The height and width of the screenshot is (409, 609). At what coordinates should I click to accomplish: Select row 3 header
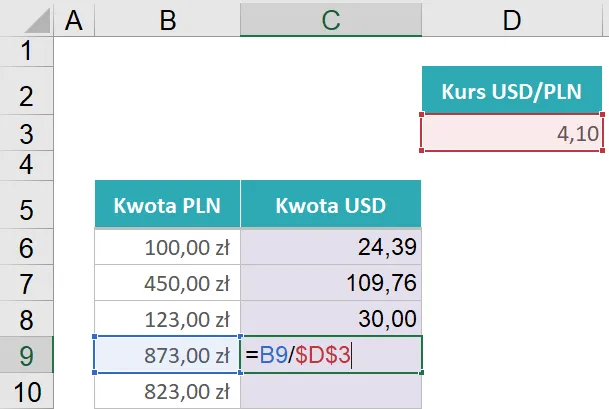point(26,133)
